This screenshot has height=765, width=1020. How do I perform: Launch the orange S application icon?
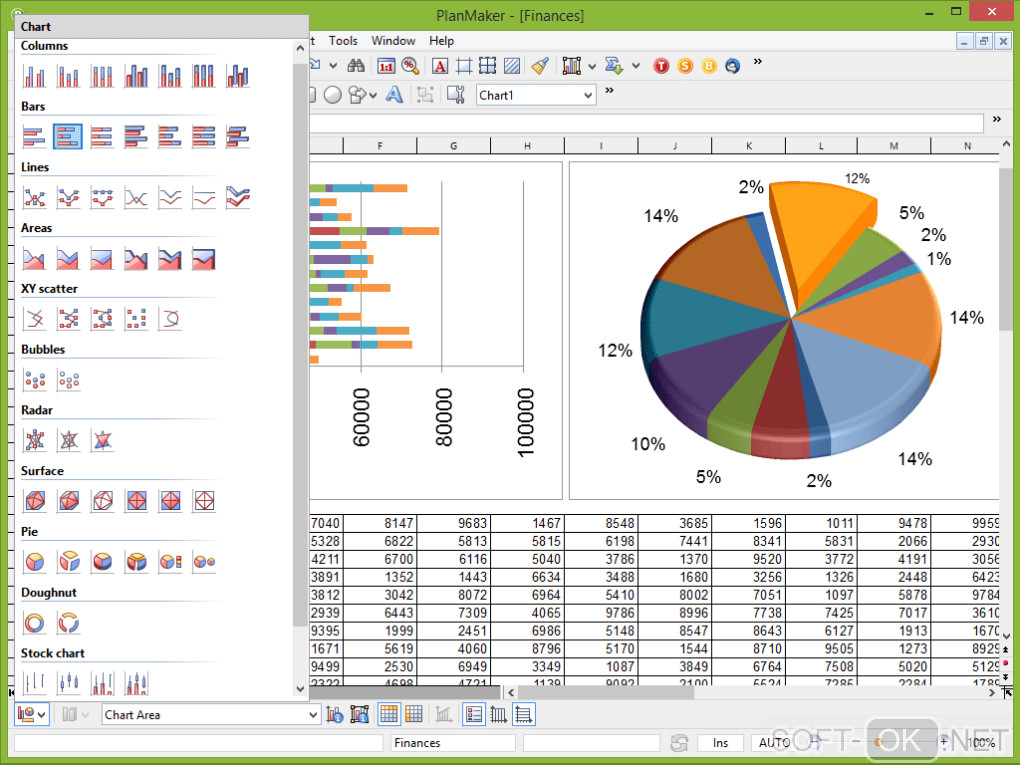pyautogui.click(x=685, y=66)
